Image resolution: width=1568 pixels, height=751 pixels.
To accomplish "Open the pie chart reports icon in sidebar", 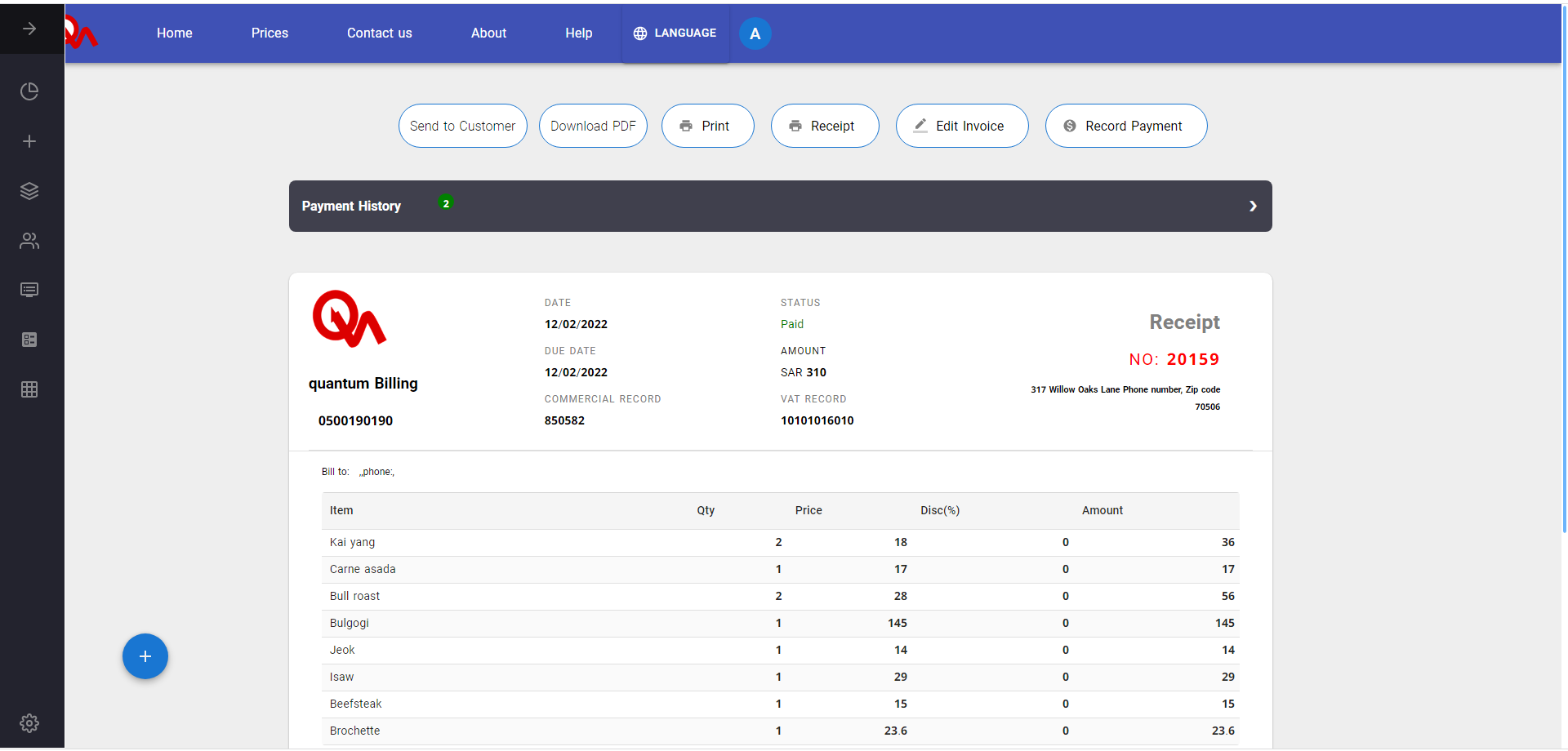I will click(29, 91).
